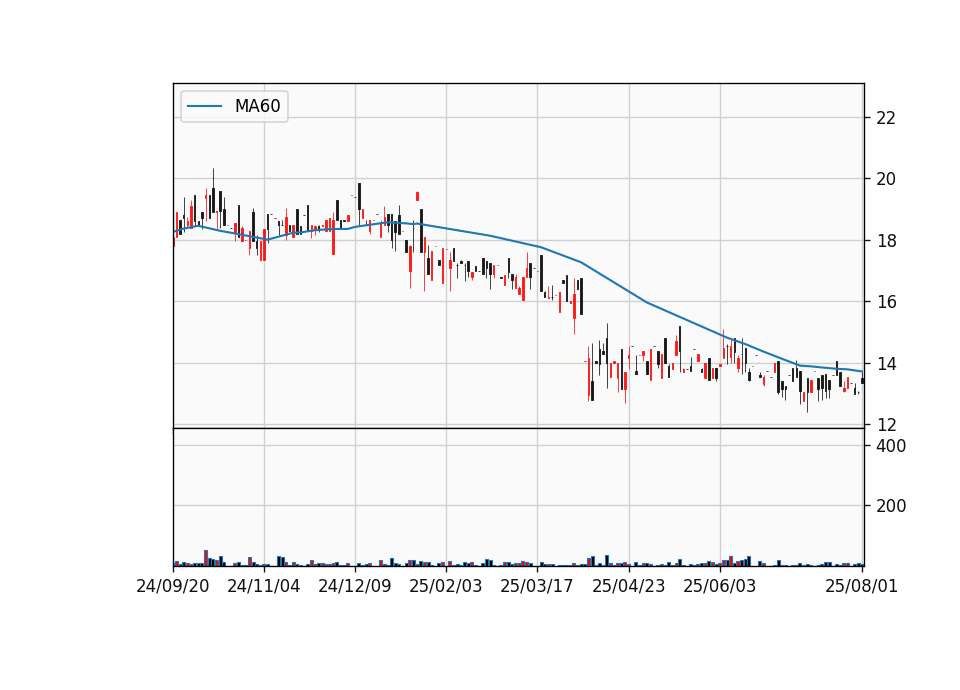Image resolution: width=960 pixels, height=690 pixels.
Task: Click the 25/03/17 date axis label
Action: point(537,586)
